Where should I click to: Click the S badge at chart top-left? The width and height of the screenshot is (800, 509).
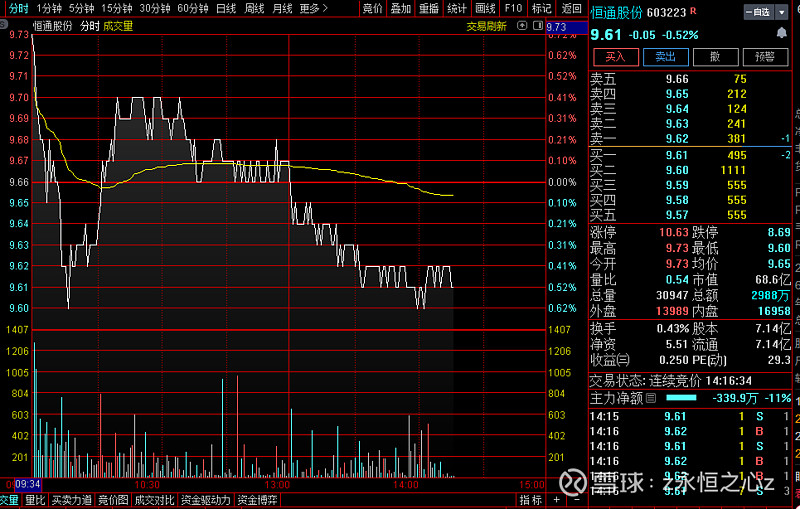[x=4, y=24]
